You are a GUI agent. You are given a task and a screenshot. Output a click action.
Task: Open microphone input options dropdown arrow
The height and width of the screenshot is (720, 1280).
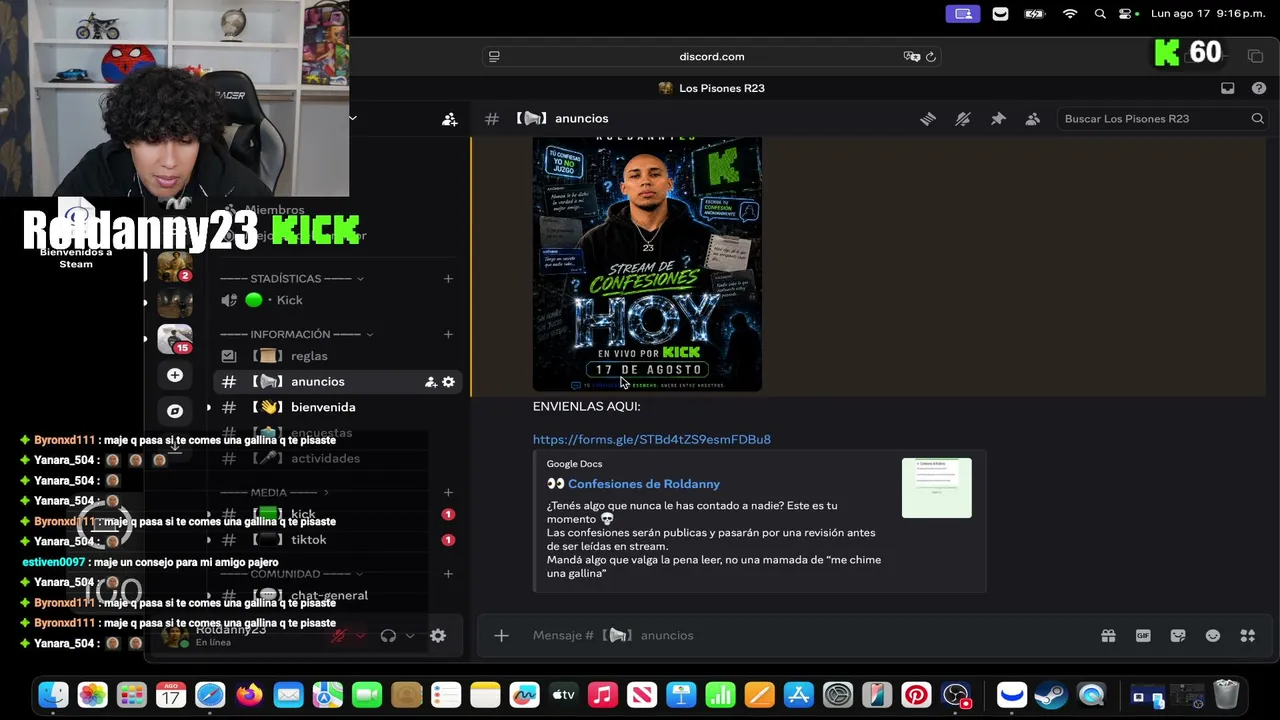[361, 636]
